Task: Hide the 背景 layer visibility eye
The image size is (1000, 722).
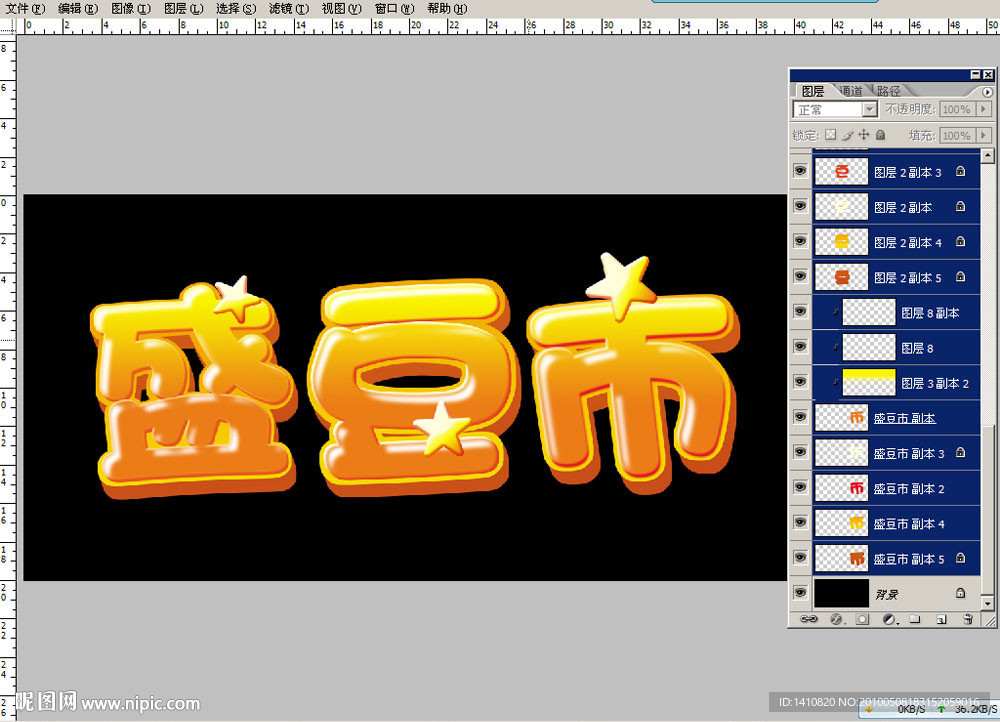Action: pos(799,592)
